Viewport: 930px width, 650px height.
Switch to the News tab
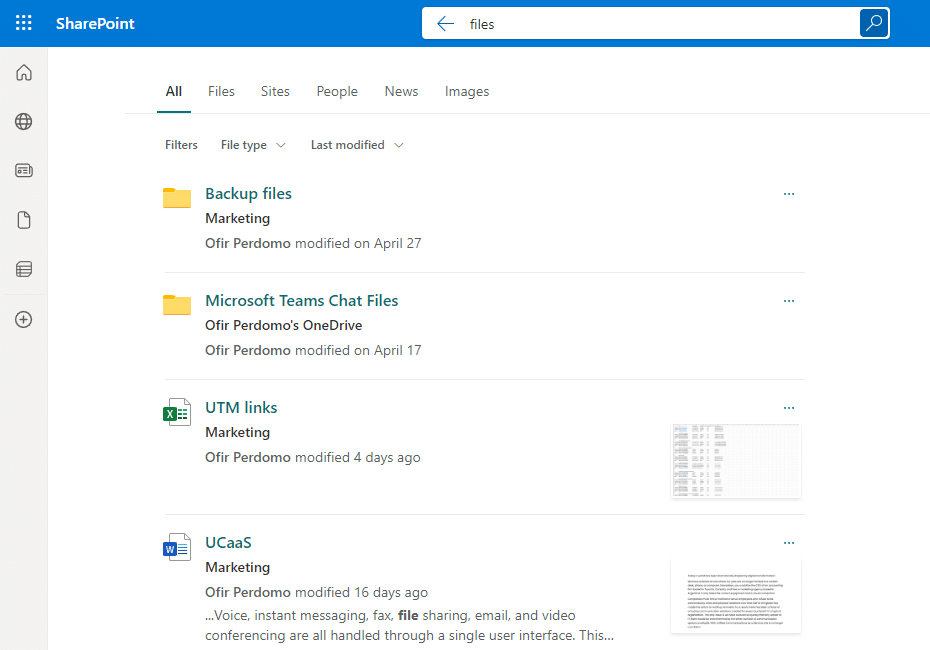402,91
